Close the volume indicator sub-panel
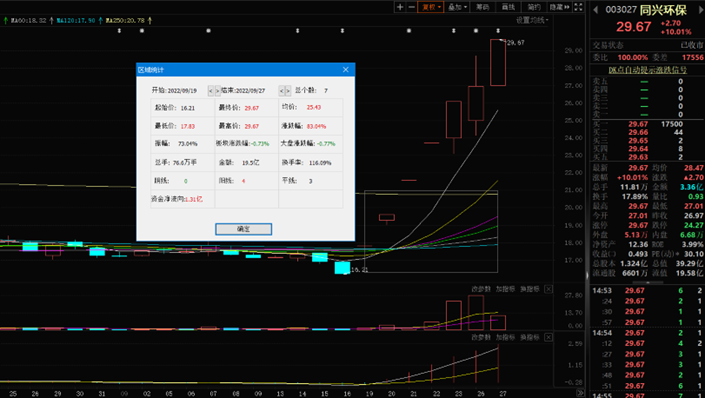705x398 pixels. 549,289
